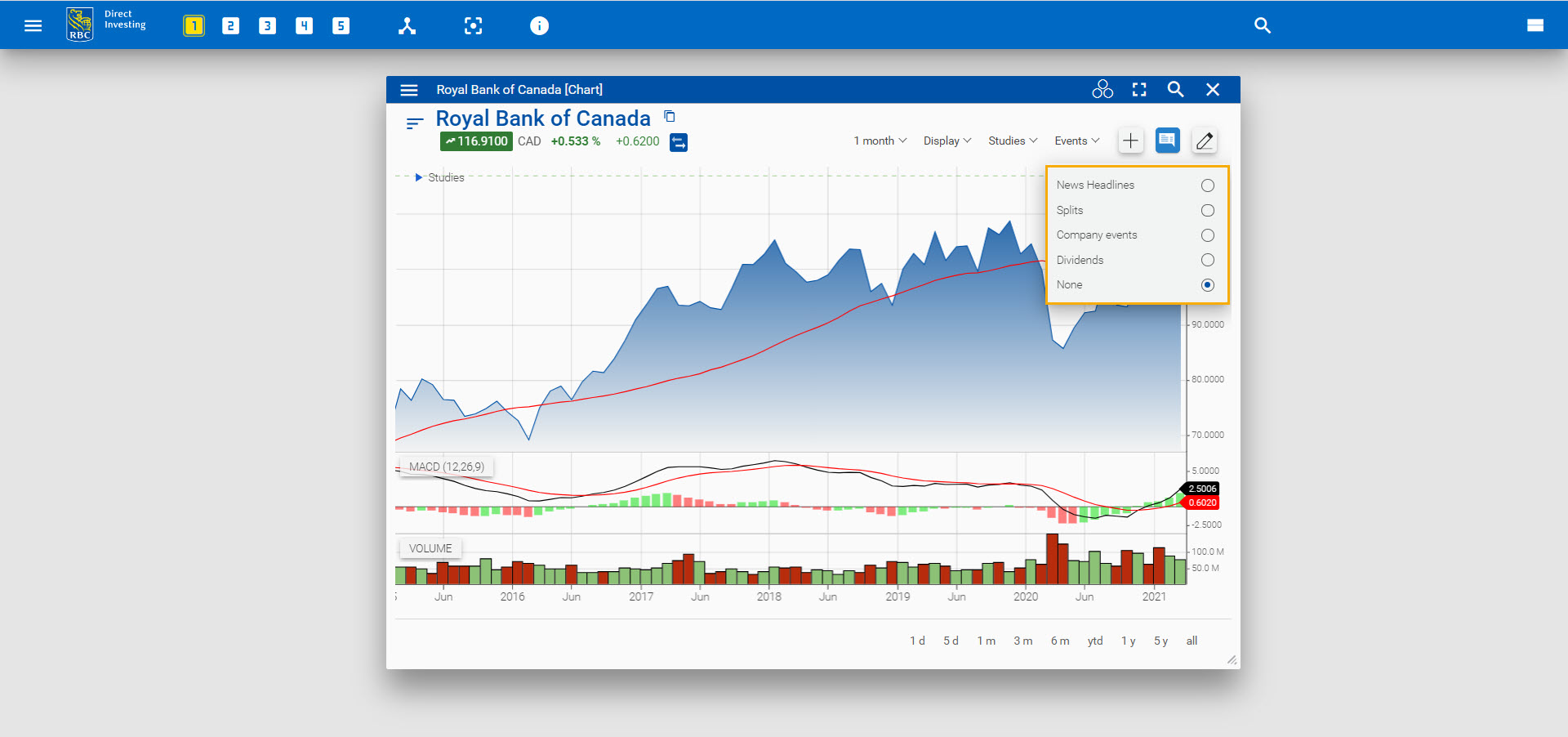1568x737 pixels.
Task: Open the search icon in the top bar
Action: [1262, 25]
